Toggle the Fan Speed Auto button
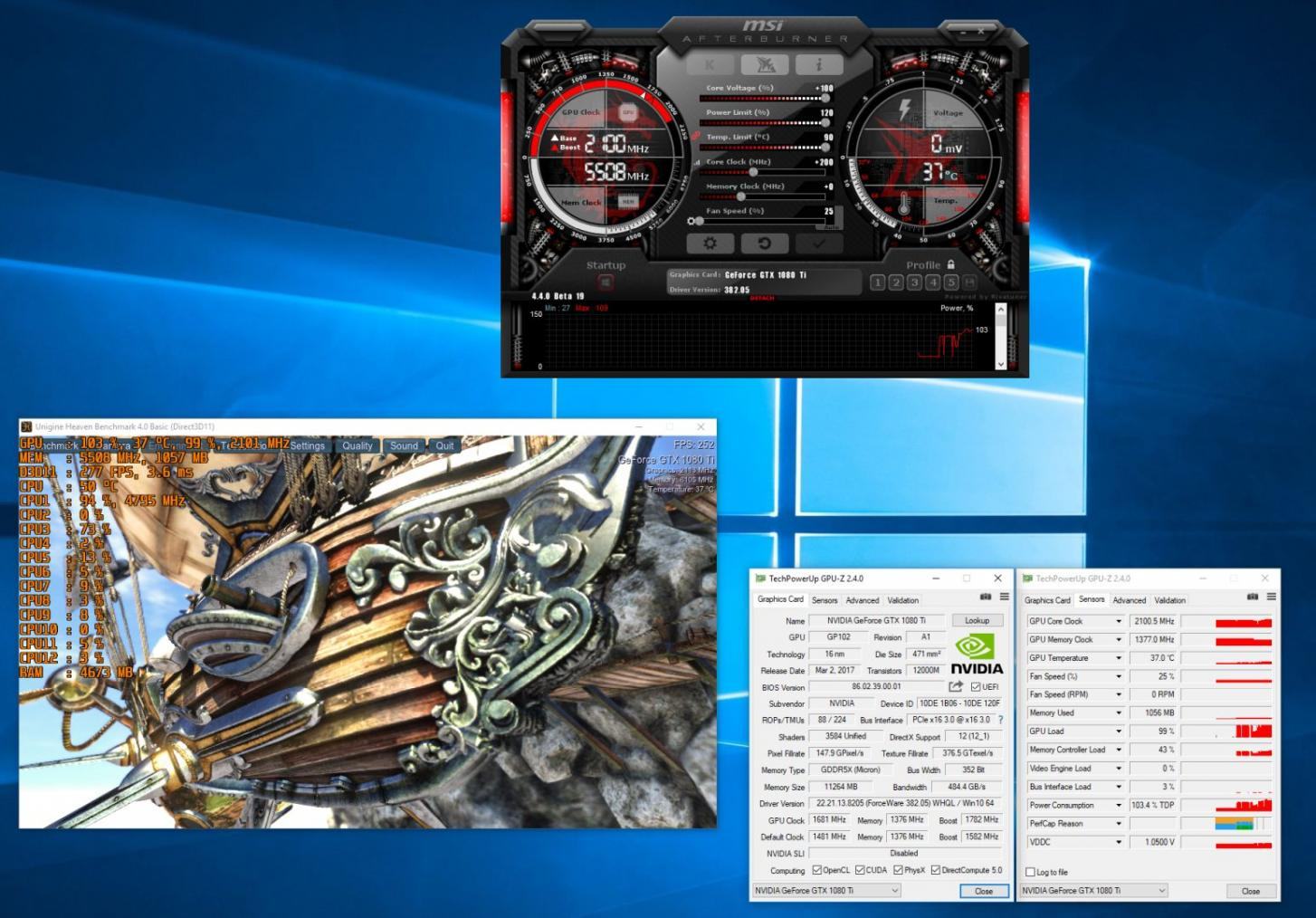The width and height of the screenshot is (1316, 918). pos(830,225)
